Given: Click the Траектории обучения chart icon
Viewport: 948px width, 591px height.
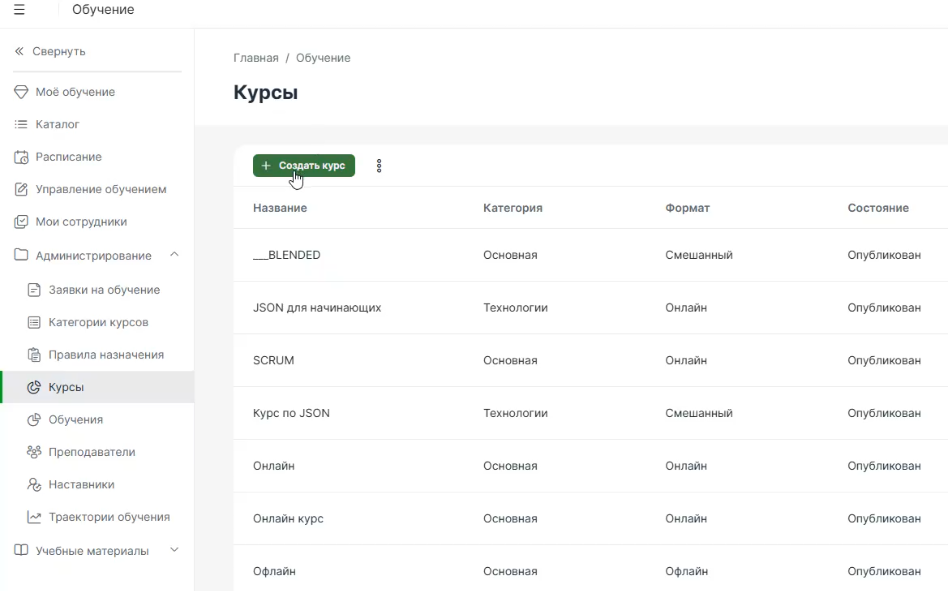Looking at the screenshot, I should coord(34,517).
